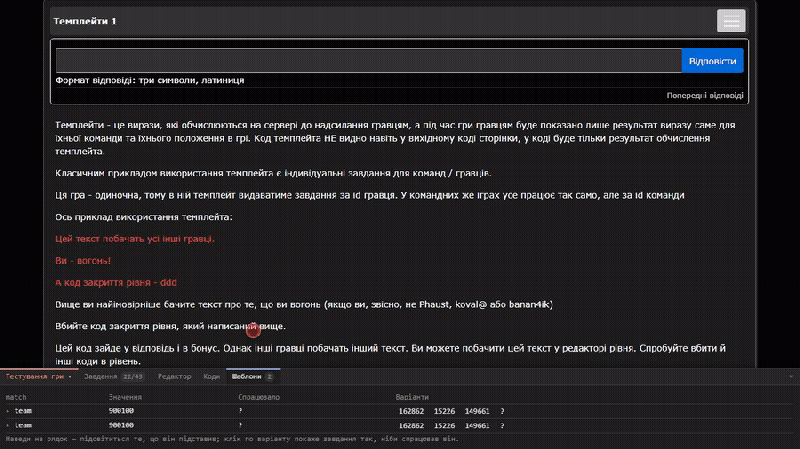Select variant 162862 in the first row
Viewport: 800px width, 449px height.
[x=411, y=411]
